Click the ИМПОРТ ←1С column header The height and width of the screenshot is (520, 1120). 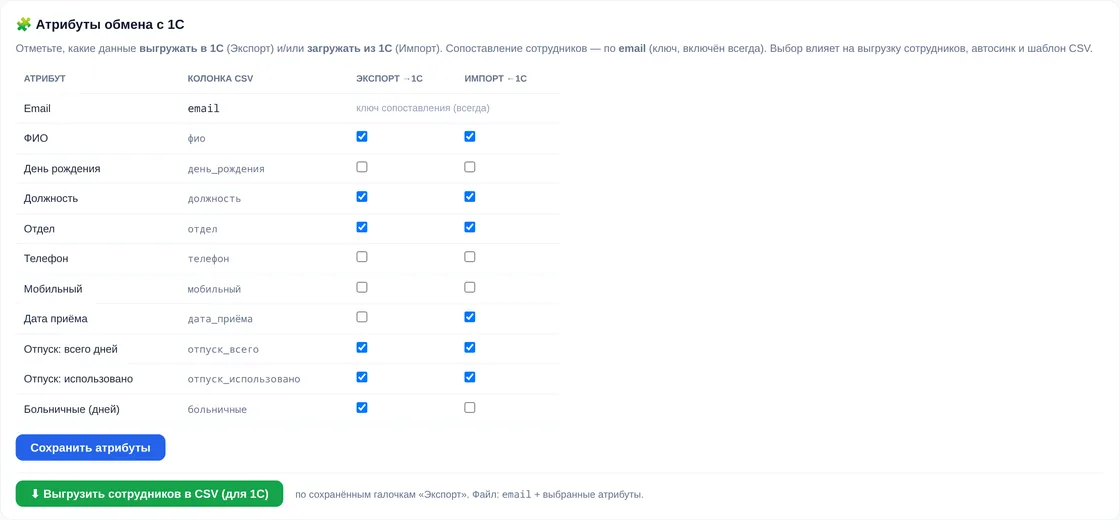coord(495,79)
